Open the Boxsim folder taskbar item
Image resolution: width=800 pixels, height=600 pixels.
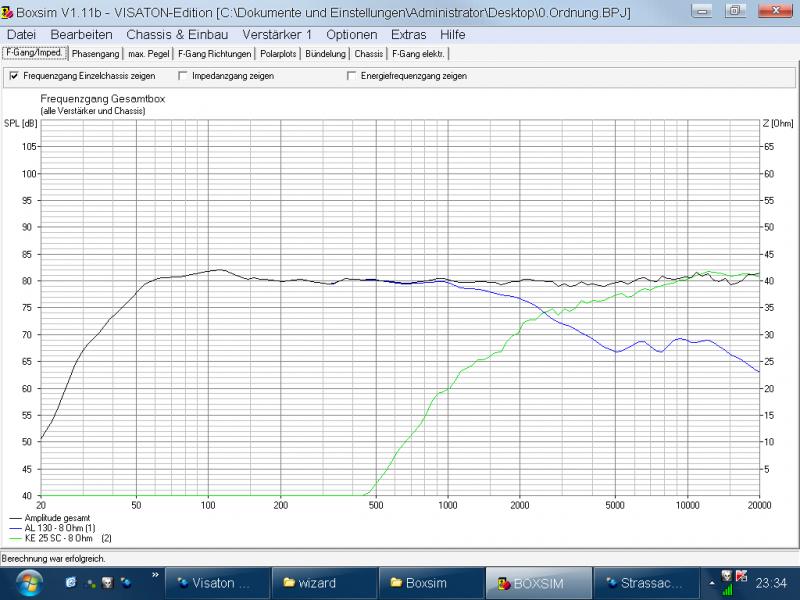[428, 582]
